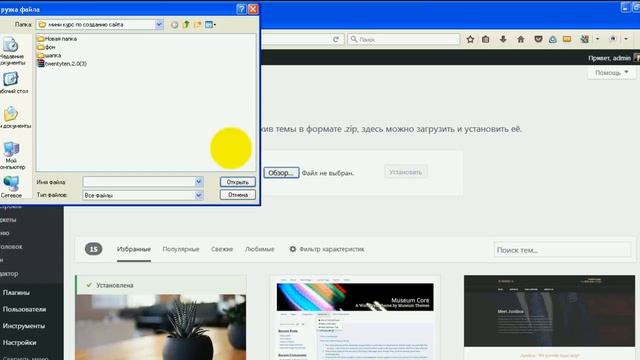Open 'Пользователи' in WordPress sidebar
Viewport: 640px width, 360px height.
click(24, 309)
